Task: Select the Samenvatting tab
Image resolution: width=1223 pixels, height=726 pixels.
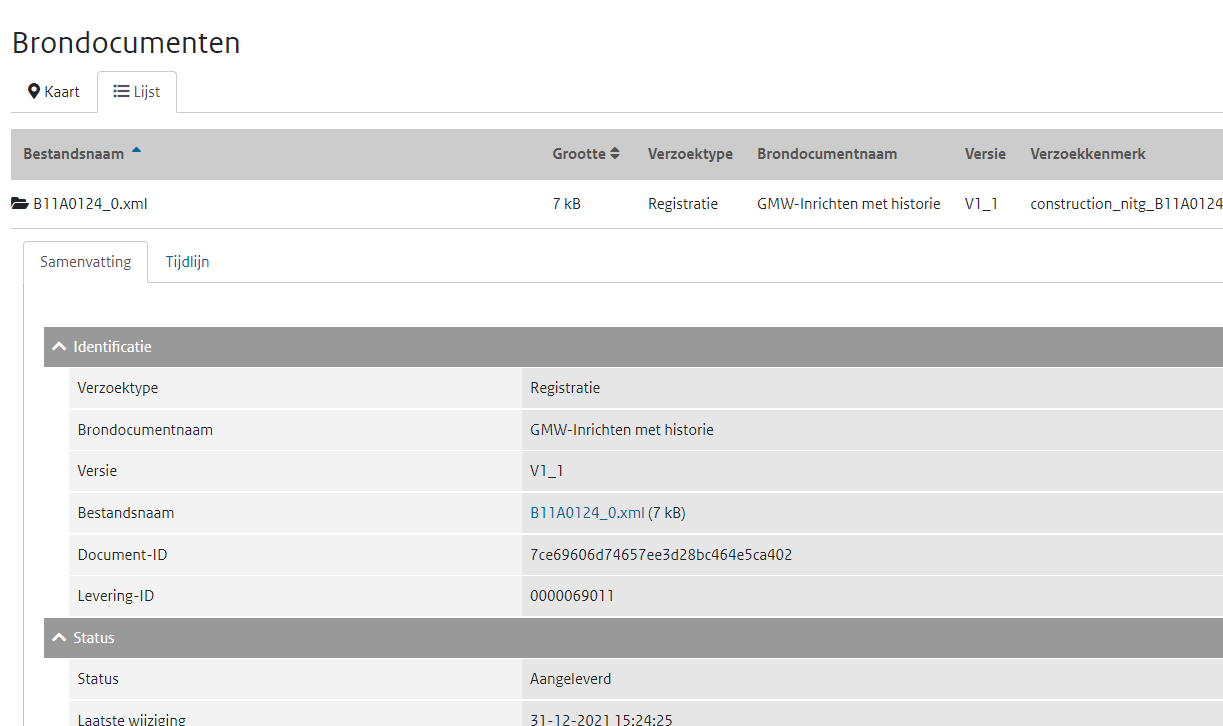Action: click(x=85, y=262)
